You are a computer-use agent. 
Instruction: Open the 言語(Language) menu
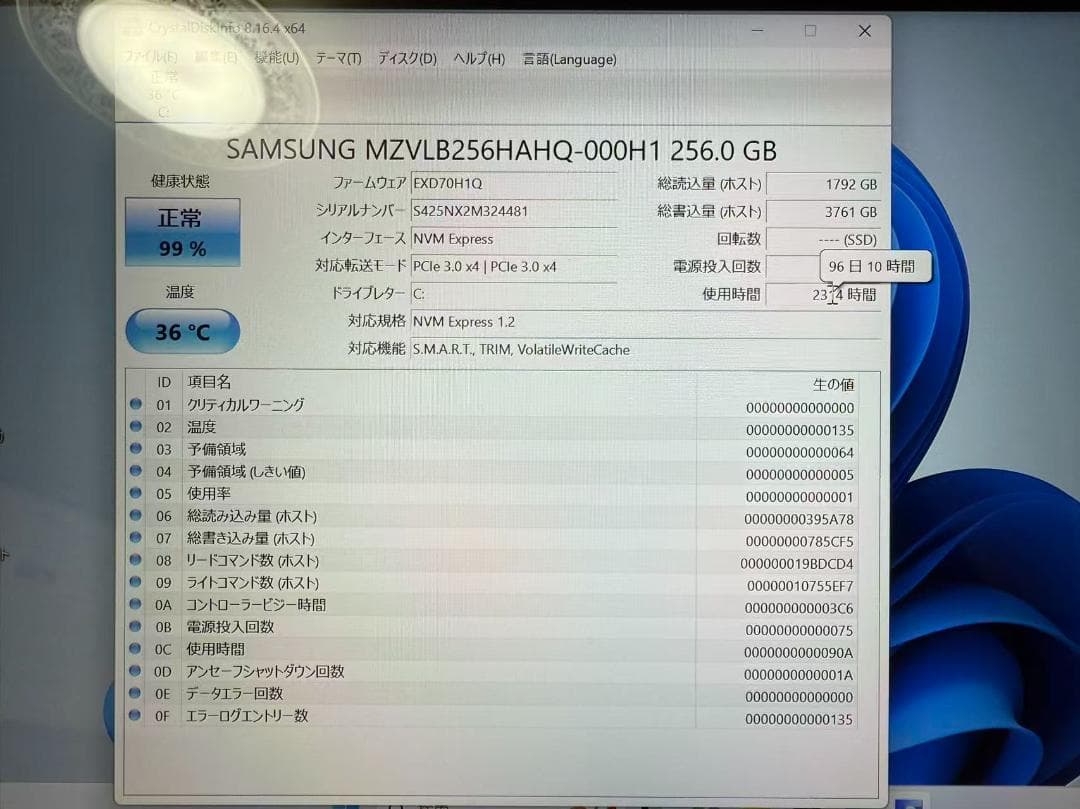point(568,60)
